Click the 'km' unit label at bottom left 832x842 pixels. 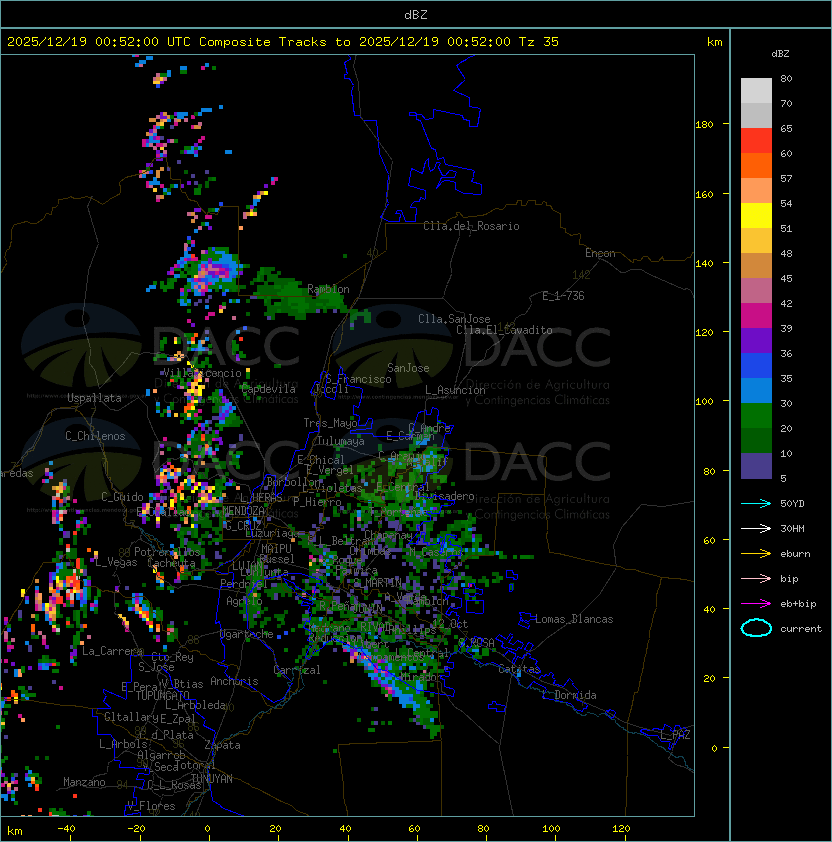(15, 831)
